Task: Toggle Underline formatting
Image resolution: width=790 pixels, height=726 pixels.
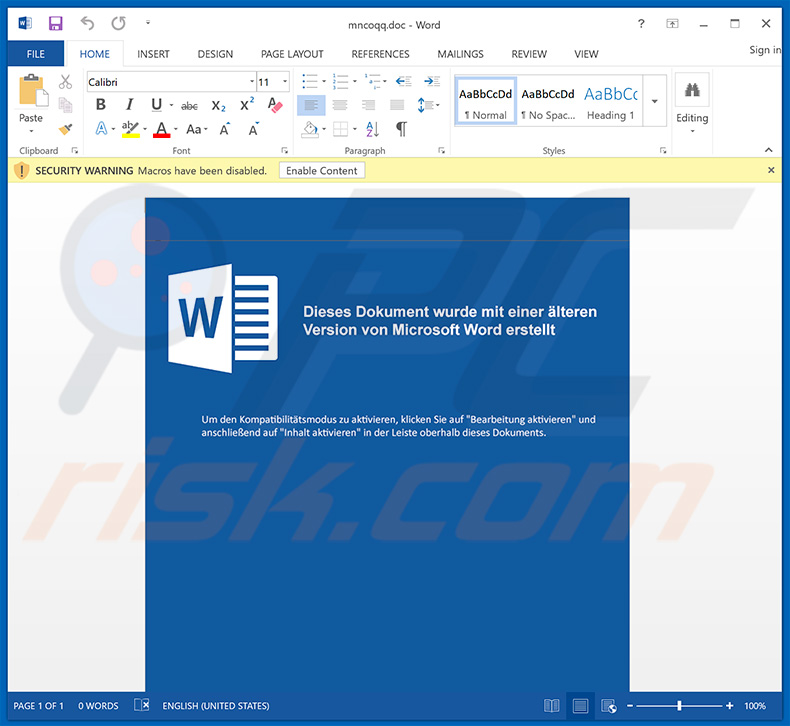Action: click(157, 105)
